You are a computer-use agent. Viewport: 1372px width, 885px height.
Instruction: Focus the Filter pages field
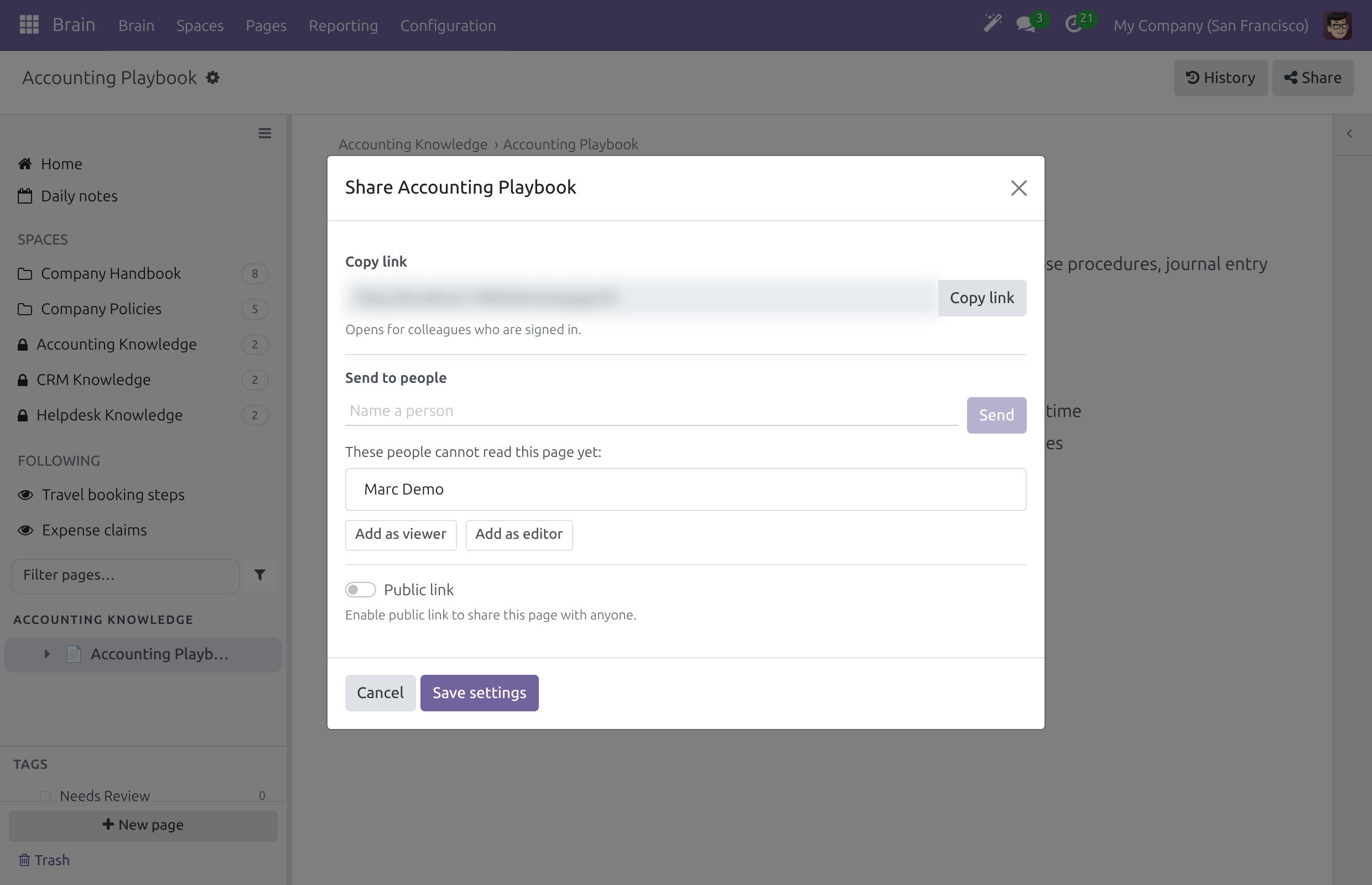pyautogui.click(x=125, y=576)
